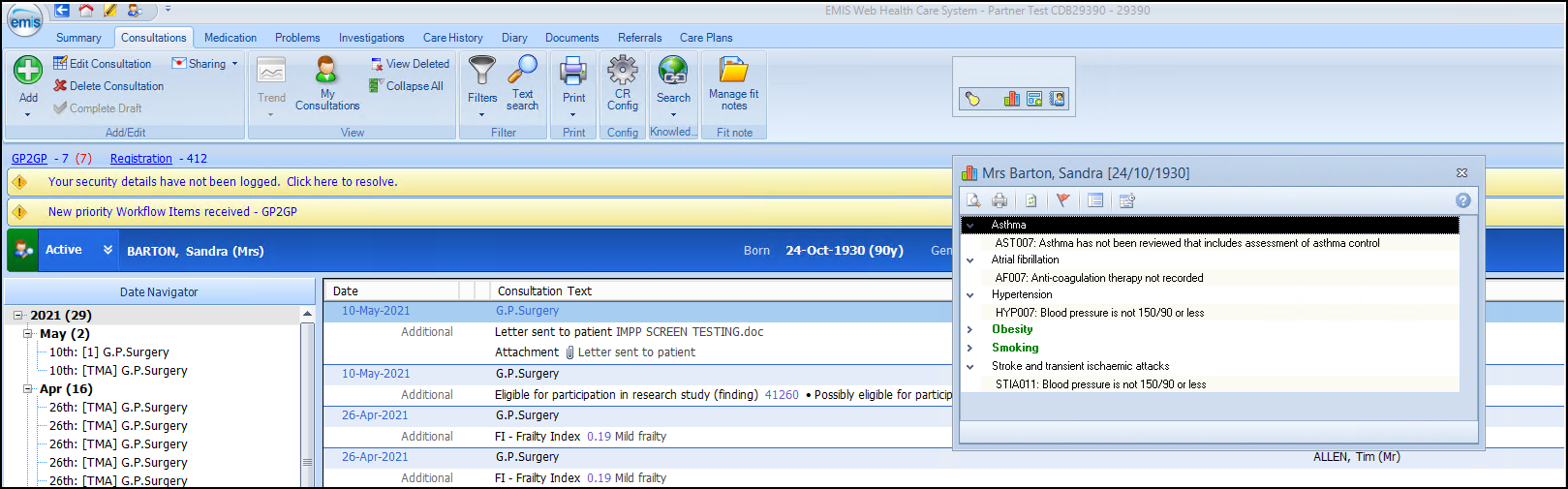Switch to the Care History tab
Viewport: 1568px width, 489px height.
(x=452, y=38)
